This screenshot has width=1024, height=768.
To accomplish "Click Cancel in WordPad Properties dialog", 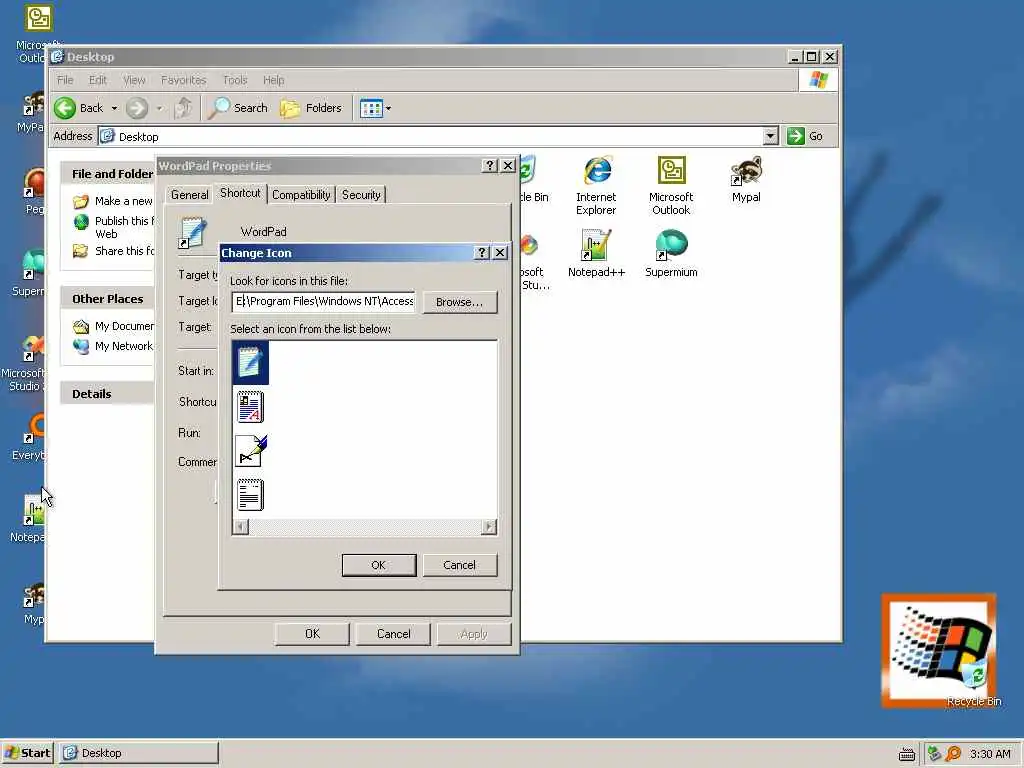I will pos(394,633).
